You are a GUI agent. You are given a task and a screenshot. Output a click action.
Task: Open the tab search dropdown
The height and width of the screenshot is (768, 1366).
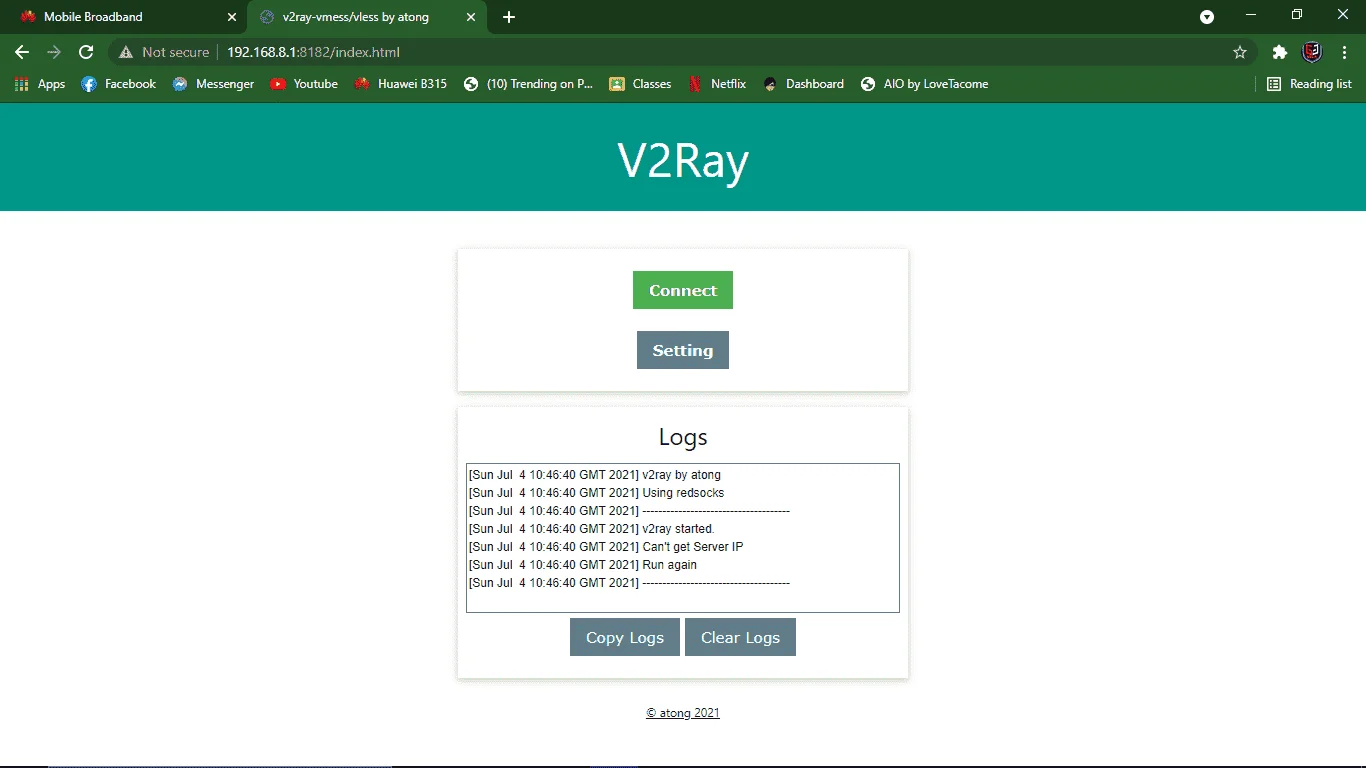pos(1207,17)
